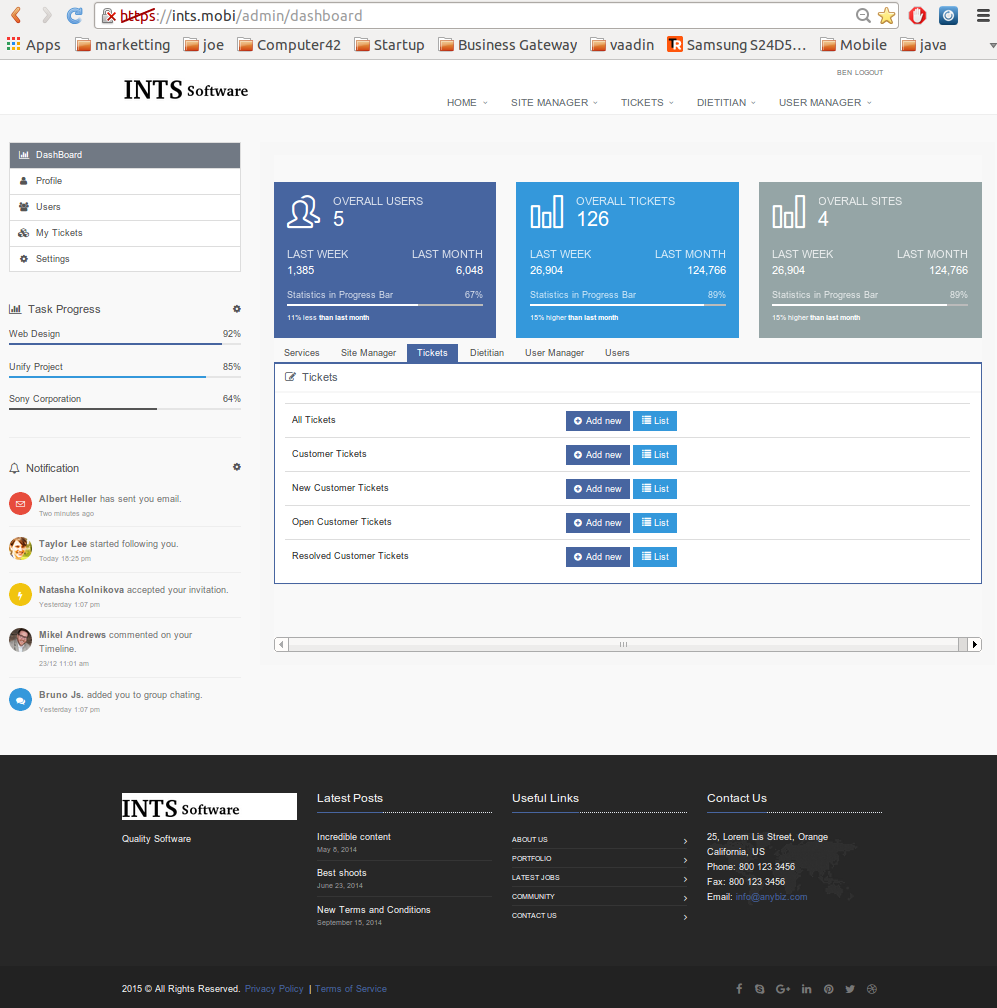
Task: Switch to the Dietitian tab
Action: tap(487, 353)
